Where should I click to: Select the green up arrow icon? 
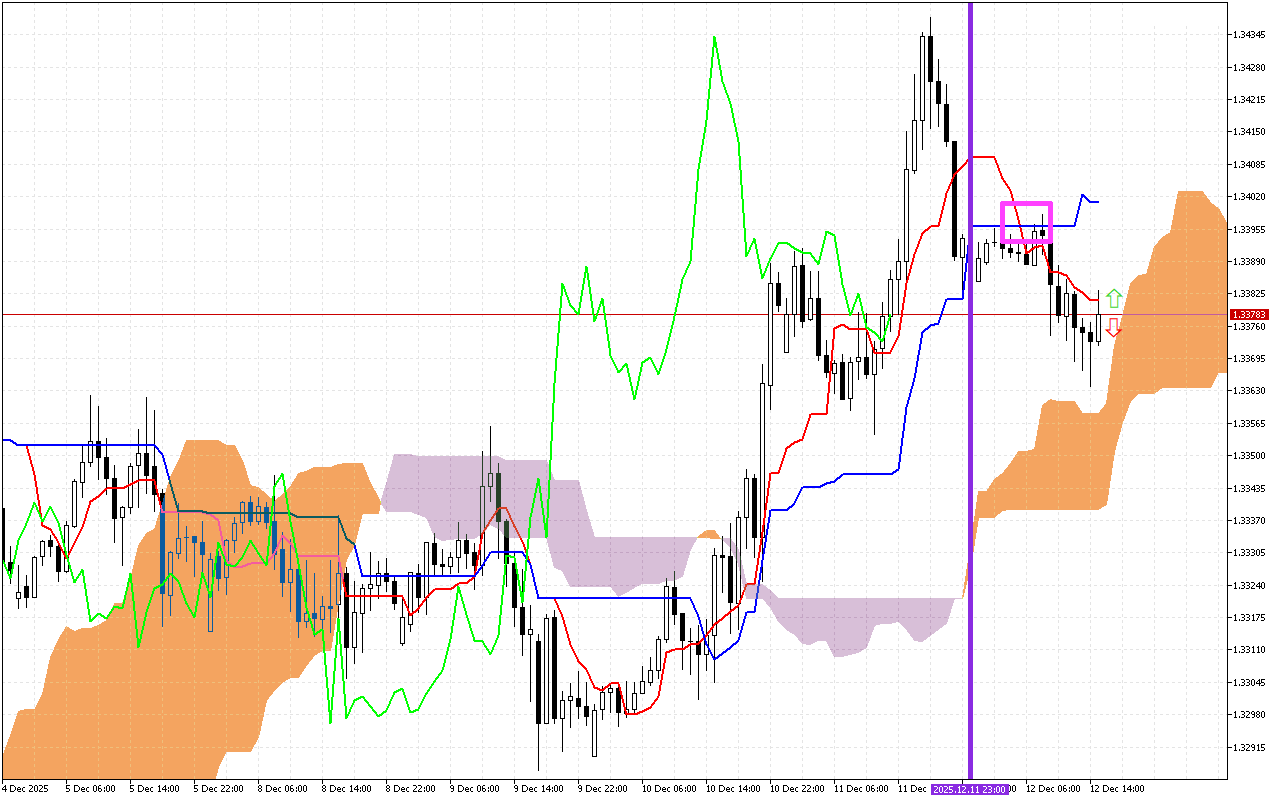(1113, 298)
